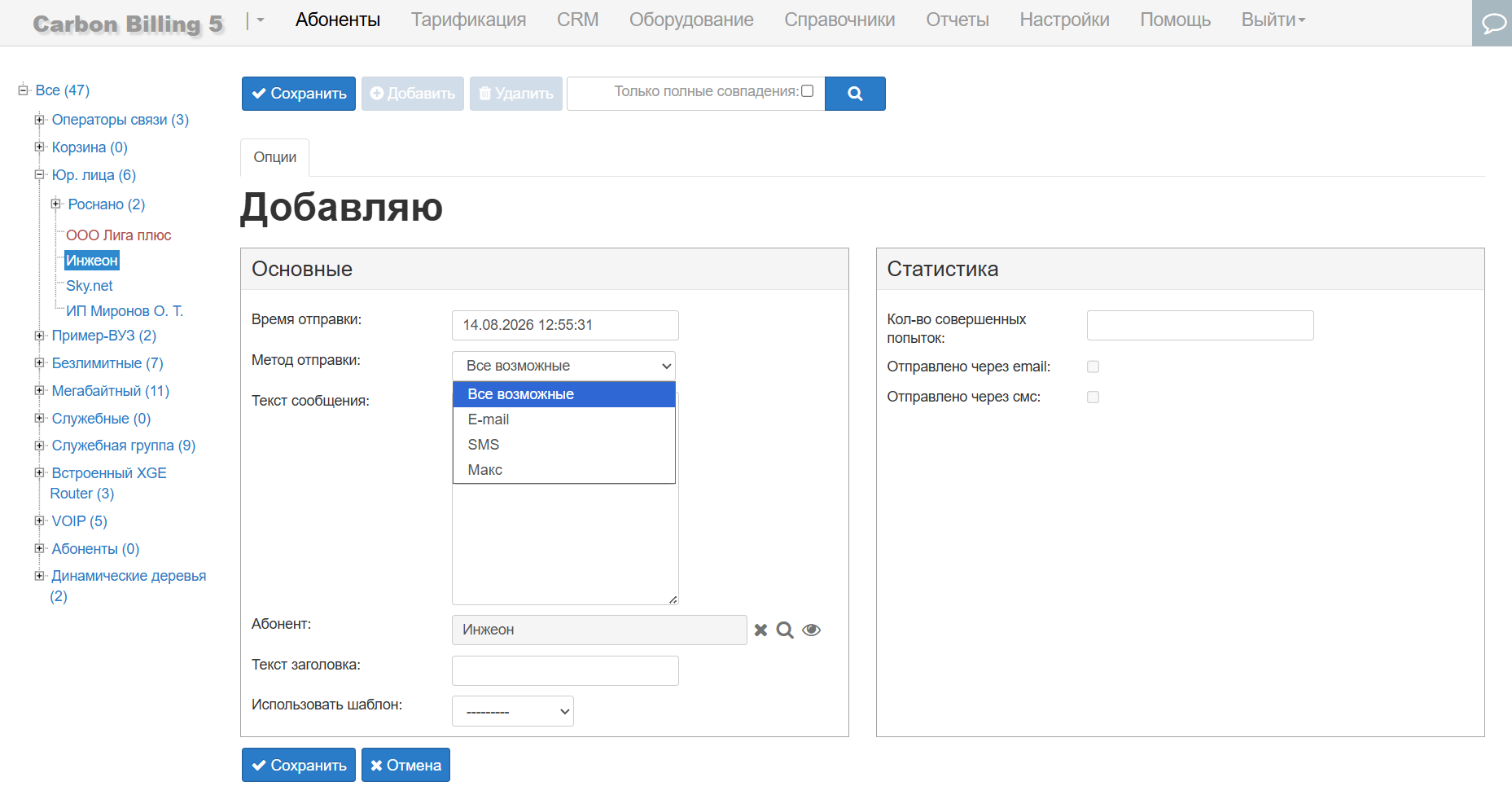Open dropdown caret next to Carbon Billing logo
Image resolution: width=1512 pixels, height=808 pixels.
coord(261,20)
